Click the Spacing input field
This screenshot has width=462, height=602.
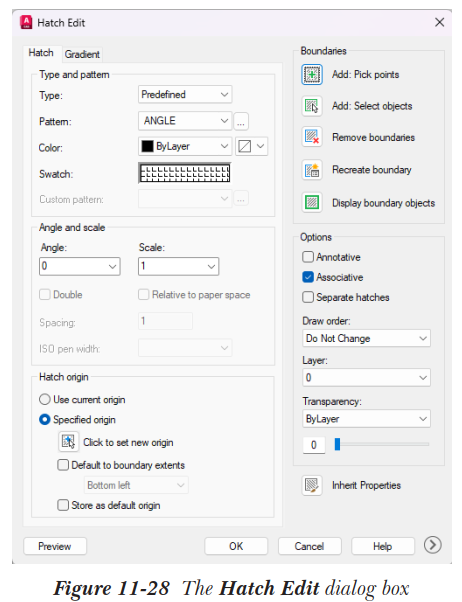165,321
